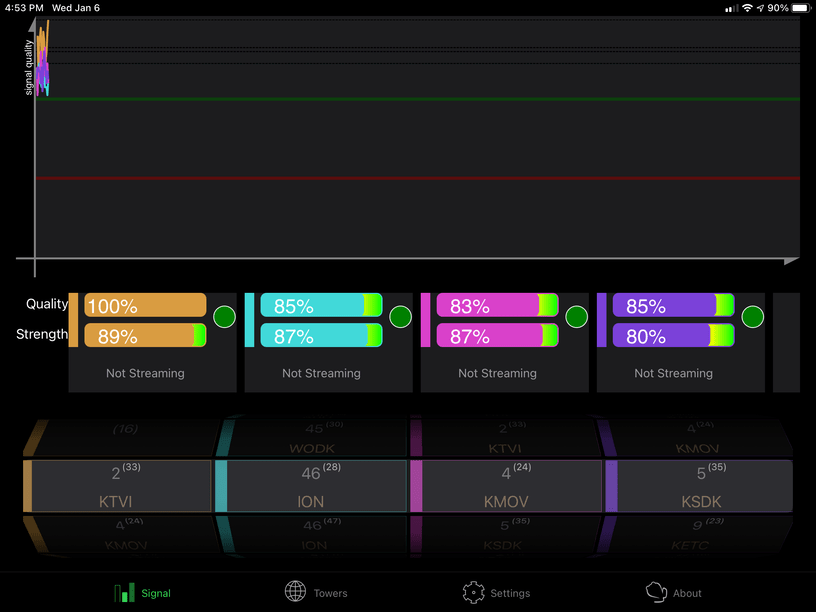
Task: Tap the cellular signal bars
Action: 731,8
